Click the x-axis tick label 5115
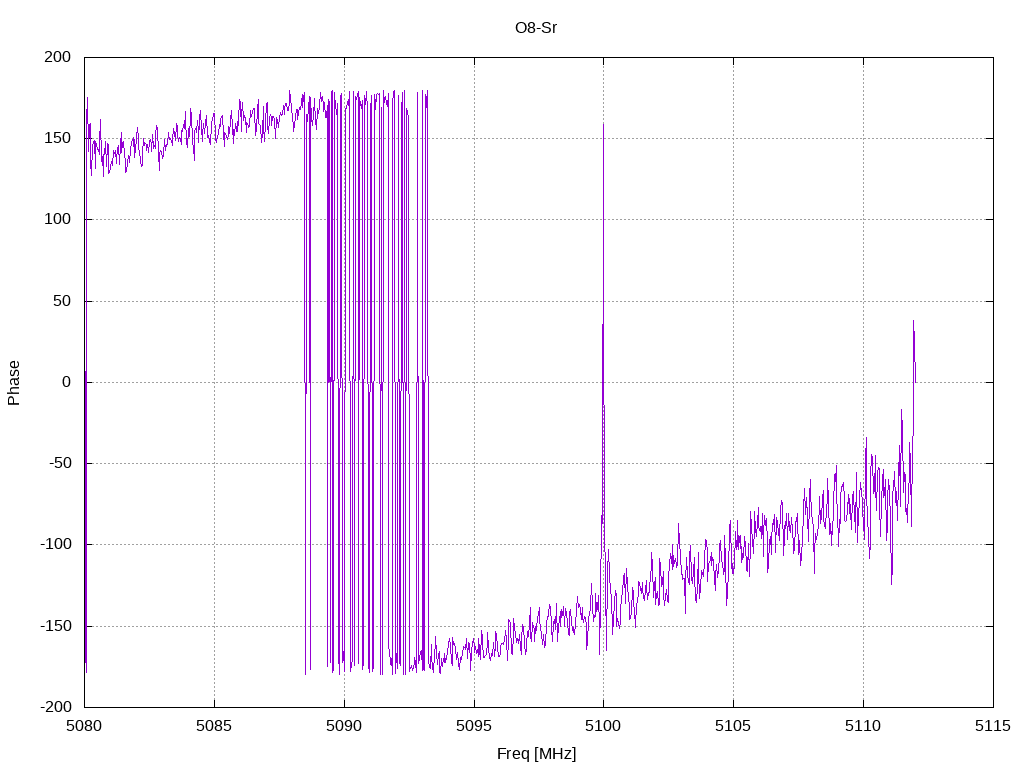The width and height of the screenshot is (1024, 768). pyautogui.click(x=993, y=726)
